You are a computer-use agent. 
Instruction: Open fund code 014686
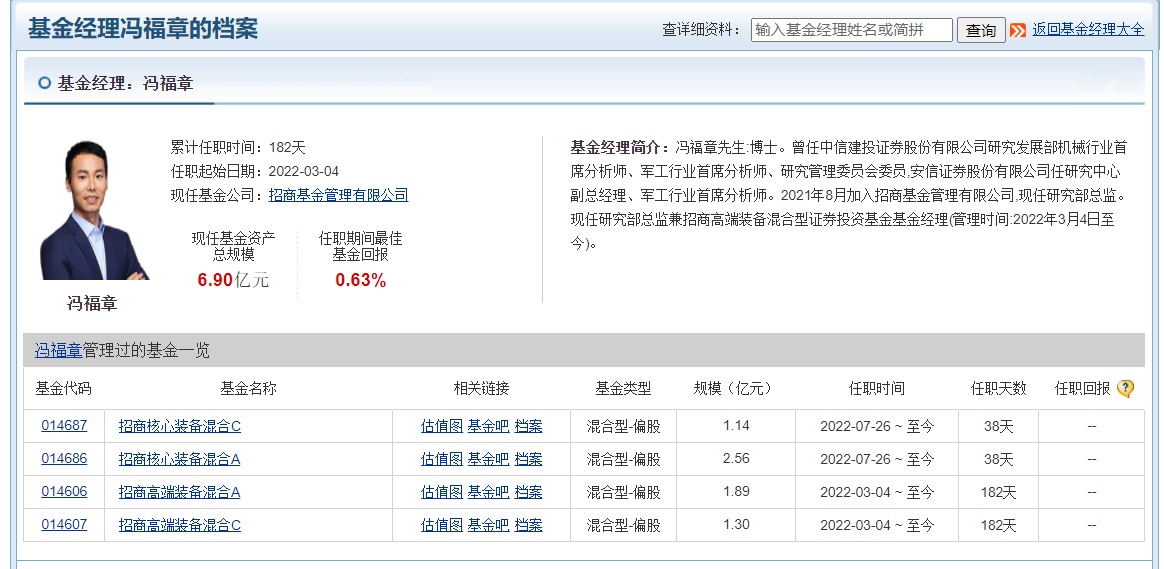pyautogui.click(x=64, y=459)
